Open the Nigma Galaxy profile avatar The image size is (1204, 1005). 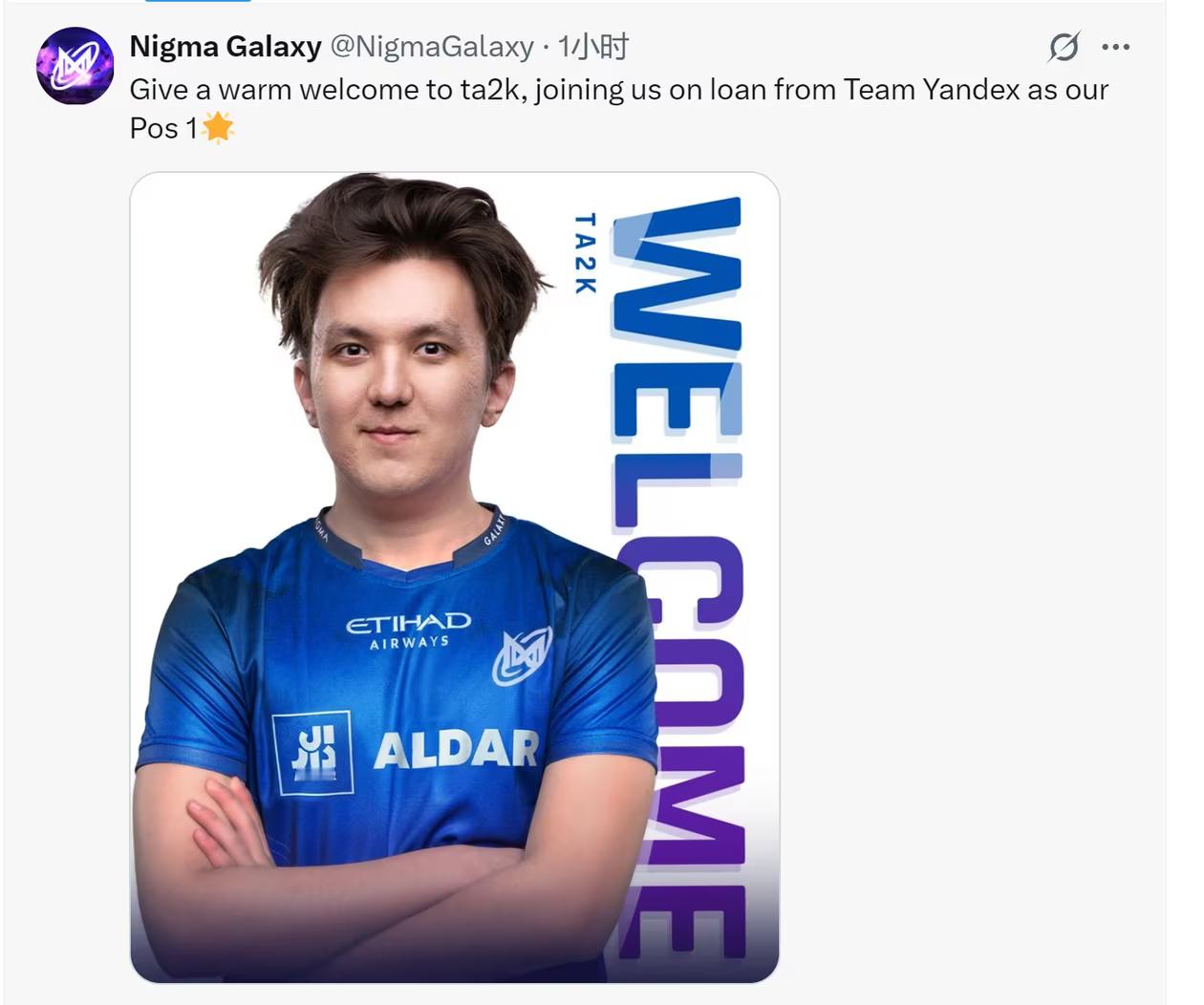click(x=75, y=65)
